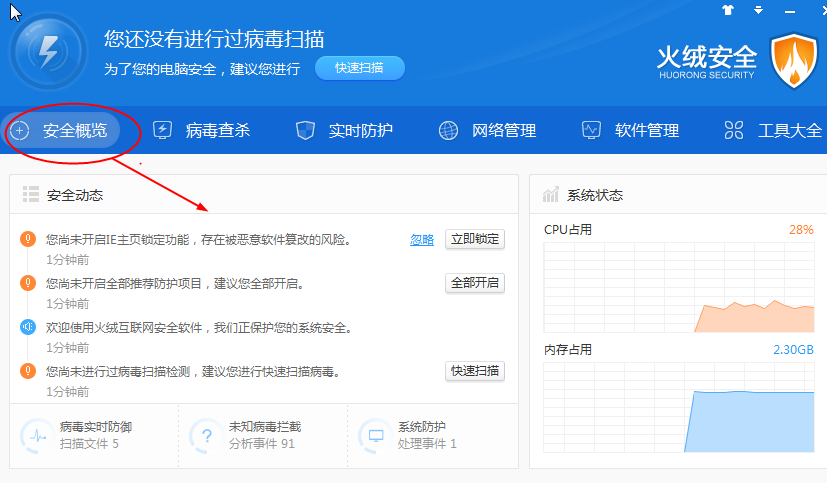Open the skin change shirt icon
The width and height of the screenshot is (827, 483).
tap(728, 9)
